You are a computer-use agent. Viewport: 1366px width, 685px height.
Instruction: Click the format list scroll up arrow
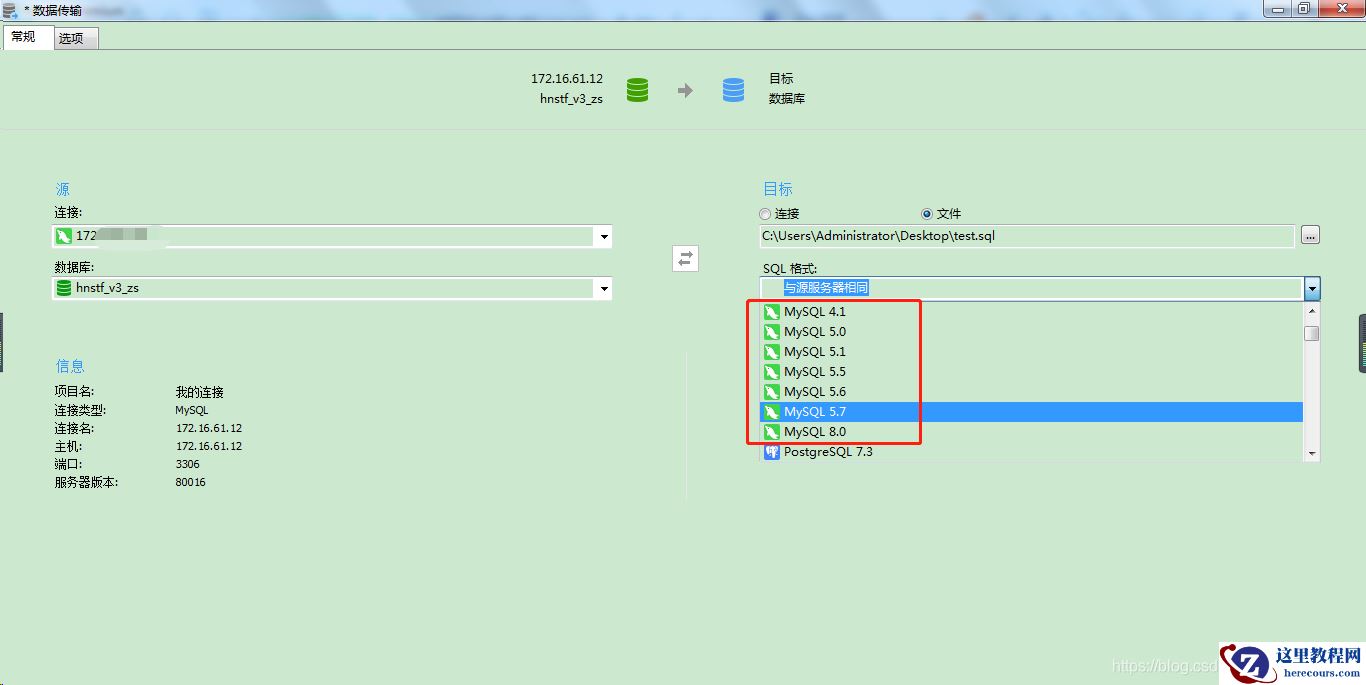(x=1311, y=310)
